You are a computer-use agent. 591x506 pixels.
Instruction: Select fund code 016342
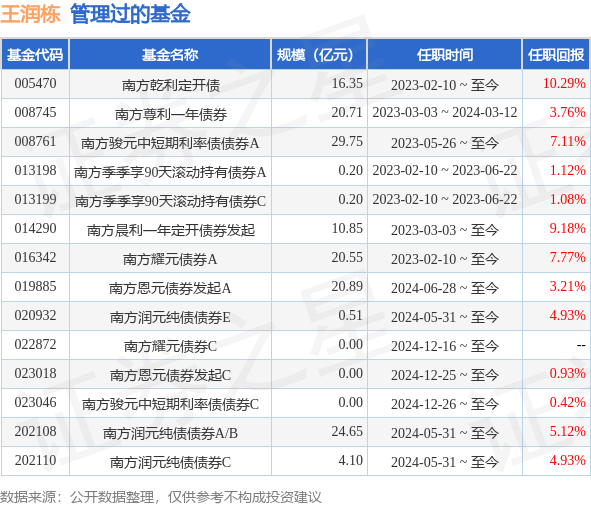coord(35,258)
